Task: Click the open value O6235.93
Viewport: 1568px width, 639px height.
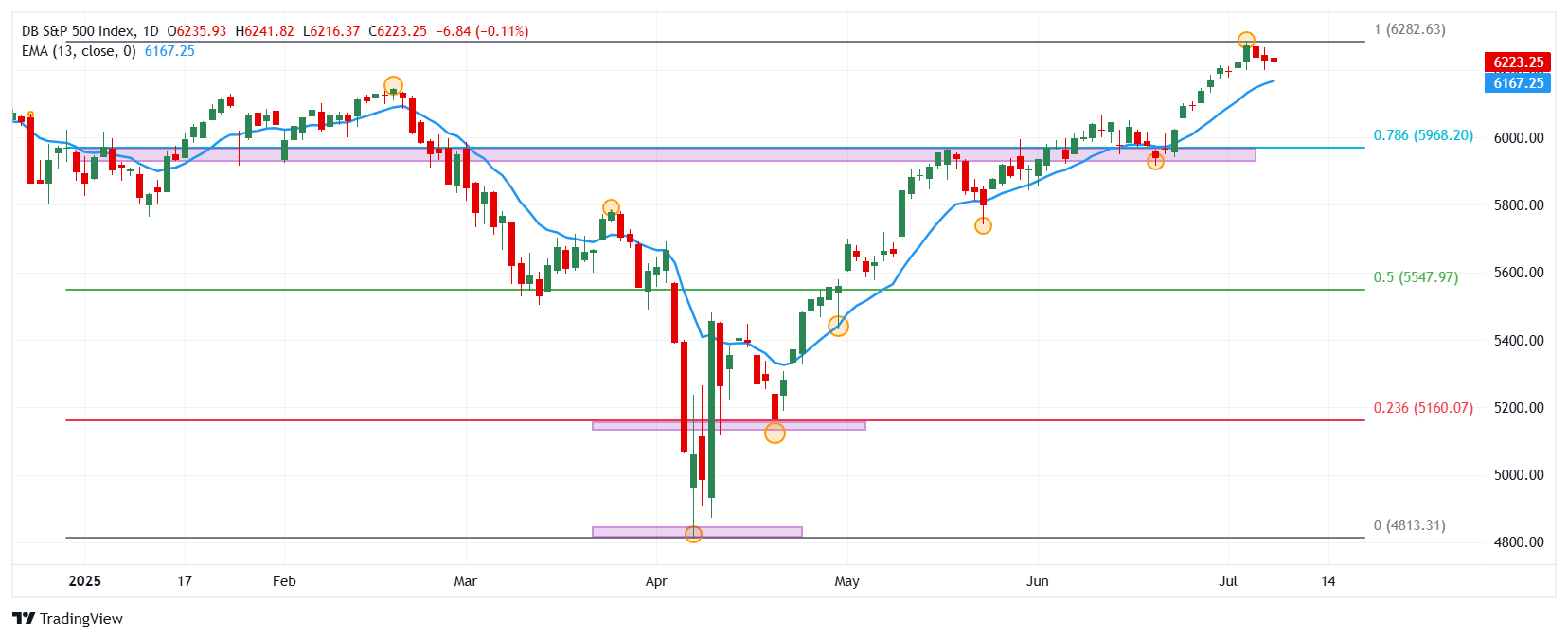Action: point(196,31)
